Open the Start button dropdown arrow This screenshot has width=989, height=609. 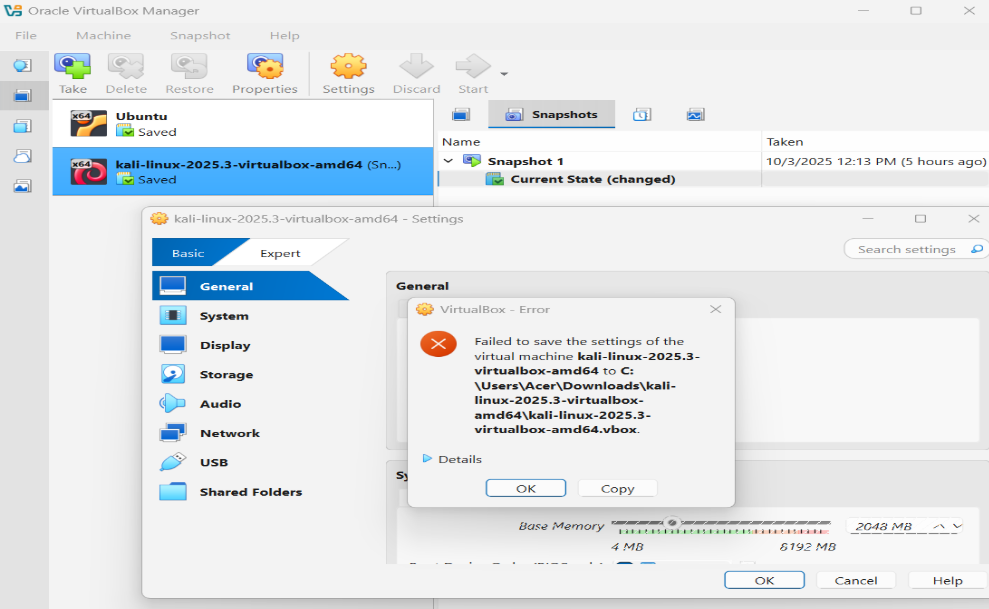click(x=504, y=74)
